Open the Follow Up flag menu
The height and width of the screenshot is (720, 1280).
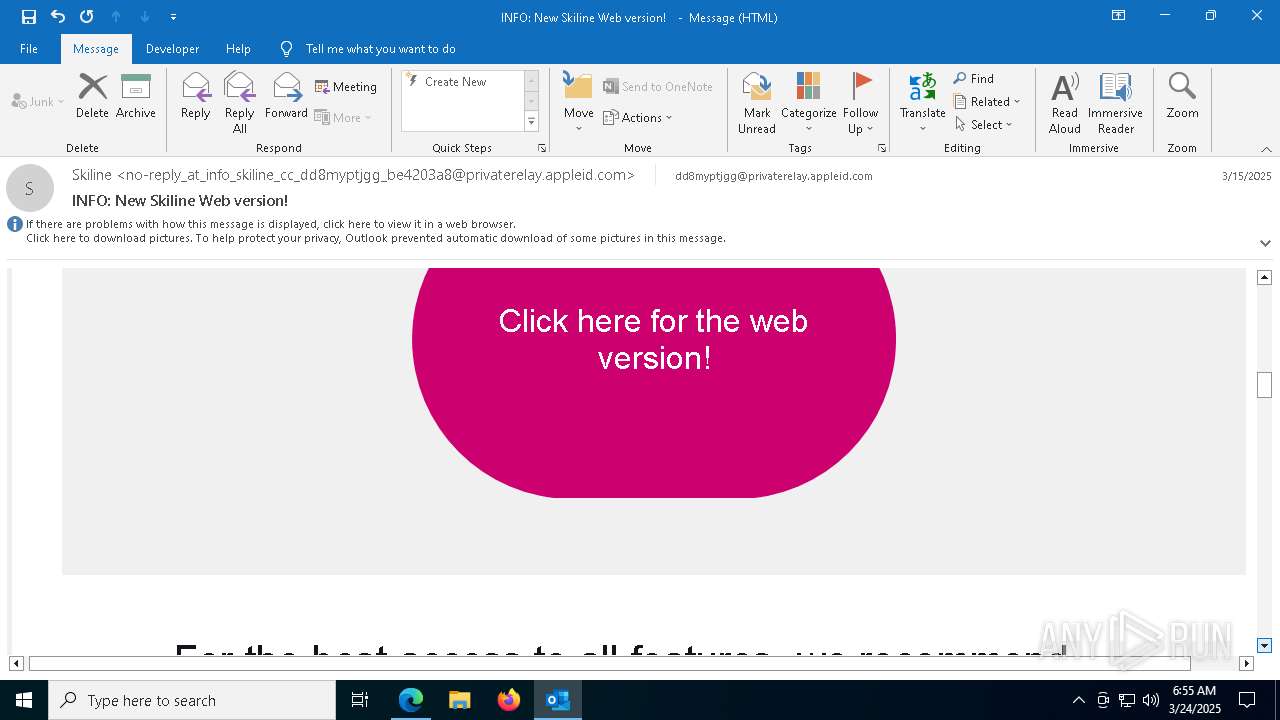(x=860, y=103)
